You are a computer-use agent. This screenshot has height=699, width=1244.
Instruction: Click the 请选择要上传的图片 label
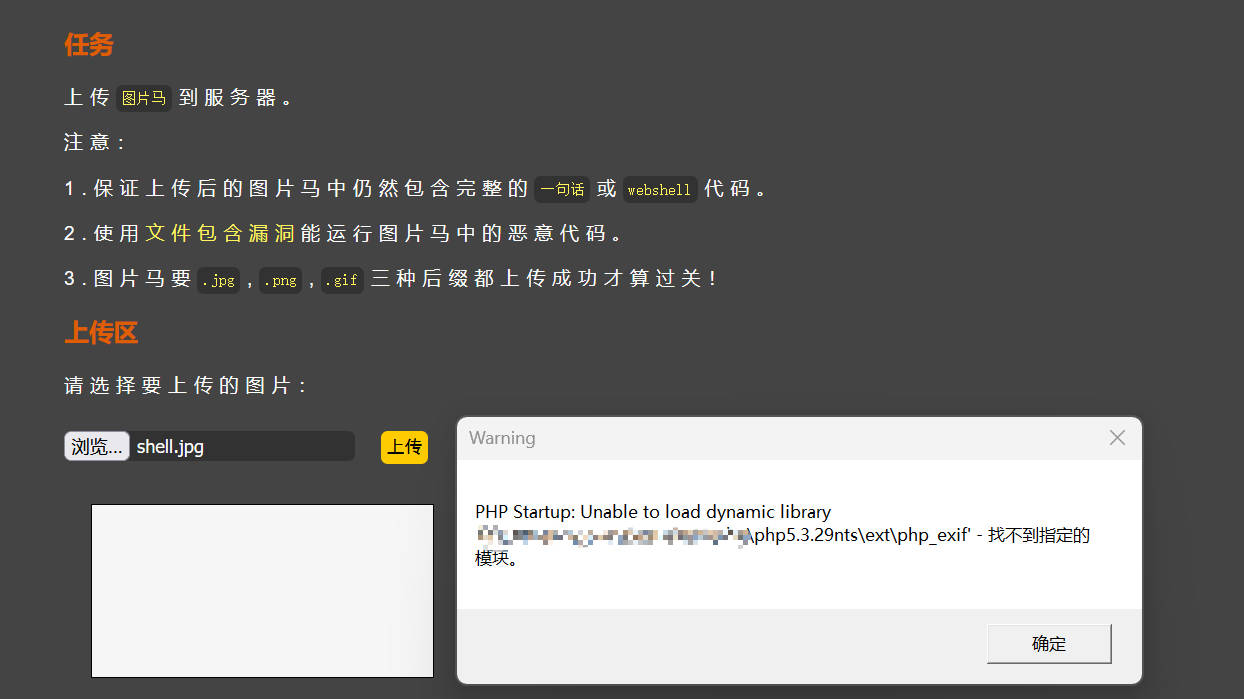tap(185, 386)
